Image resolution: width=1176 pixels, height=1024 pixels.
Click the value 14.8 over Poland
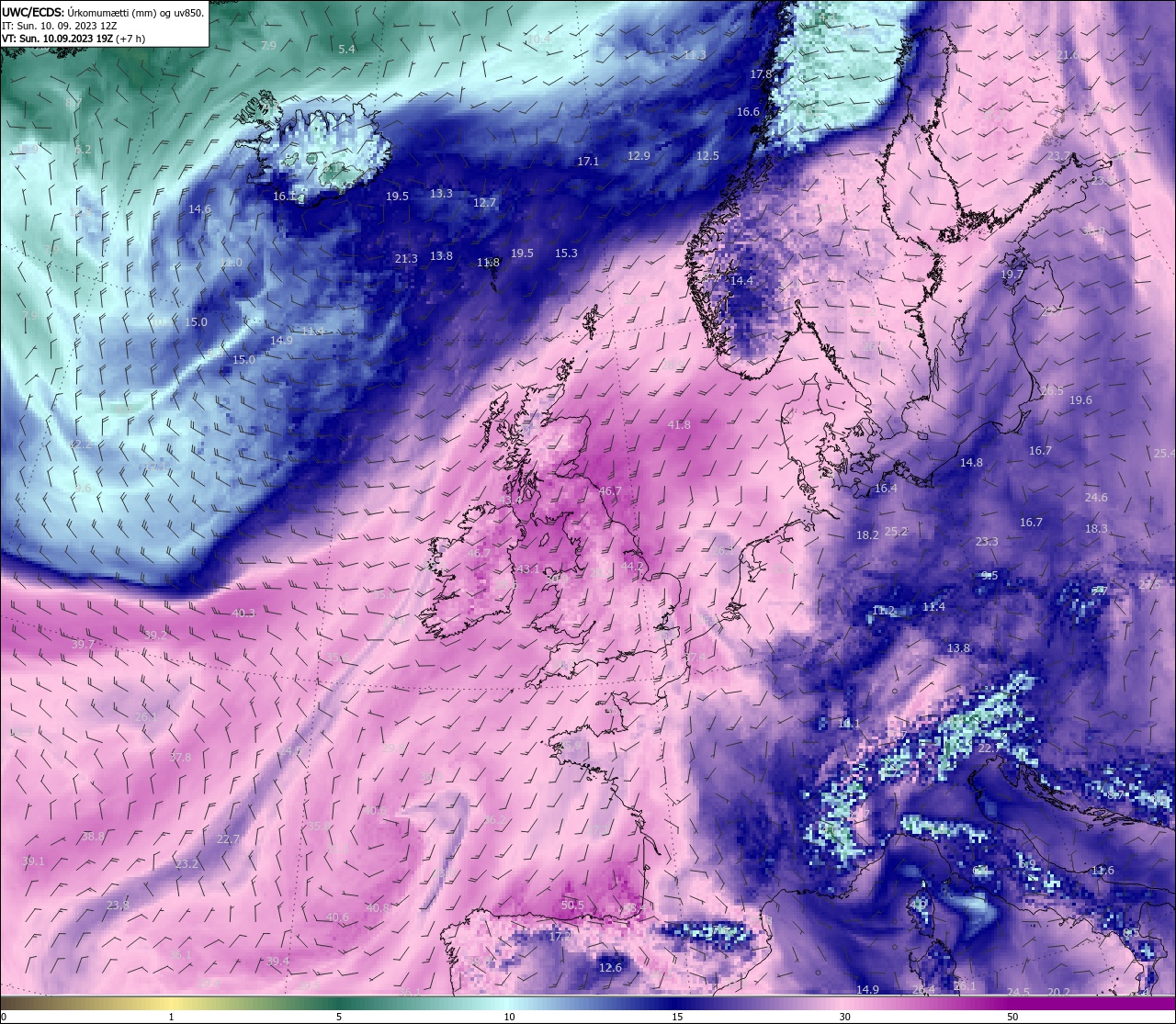[971, 463]
